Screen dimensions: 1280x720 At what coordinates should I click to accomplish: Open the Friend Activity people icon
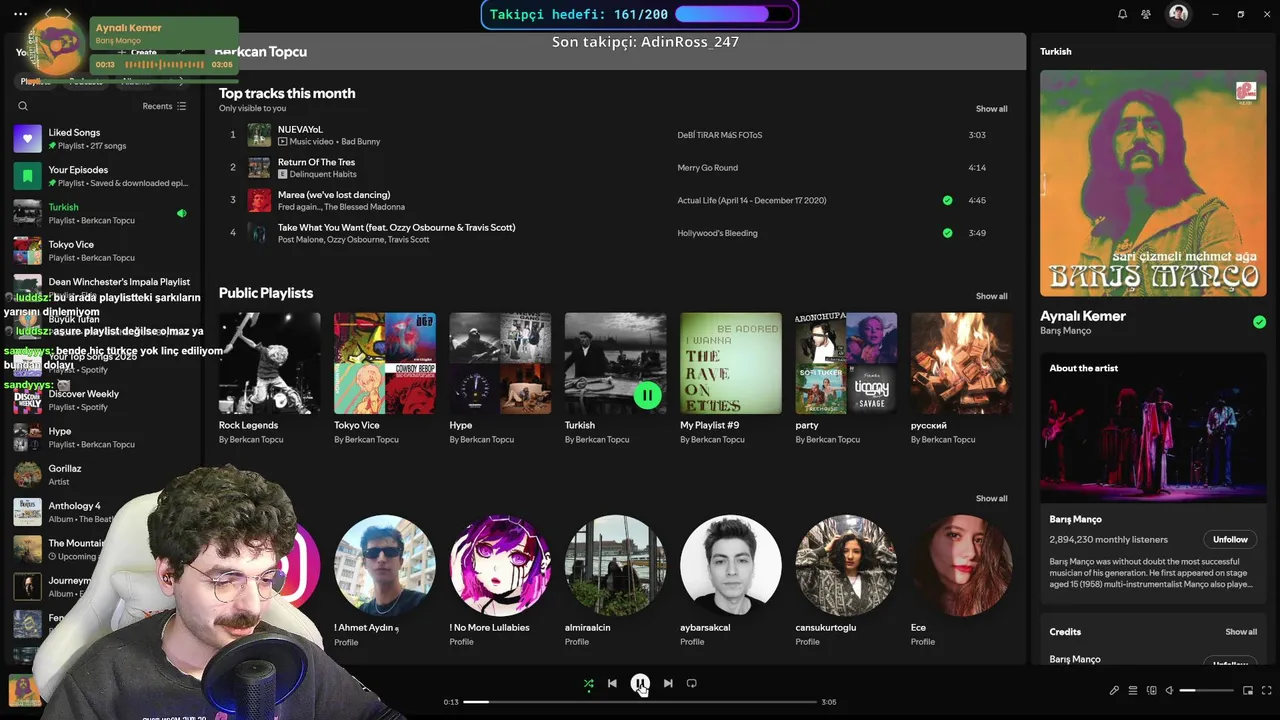[x=1146, y=14]
